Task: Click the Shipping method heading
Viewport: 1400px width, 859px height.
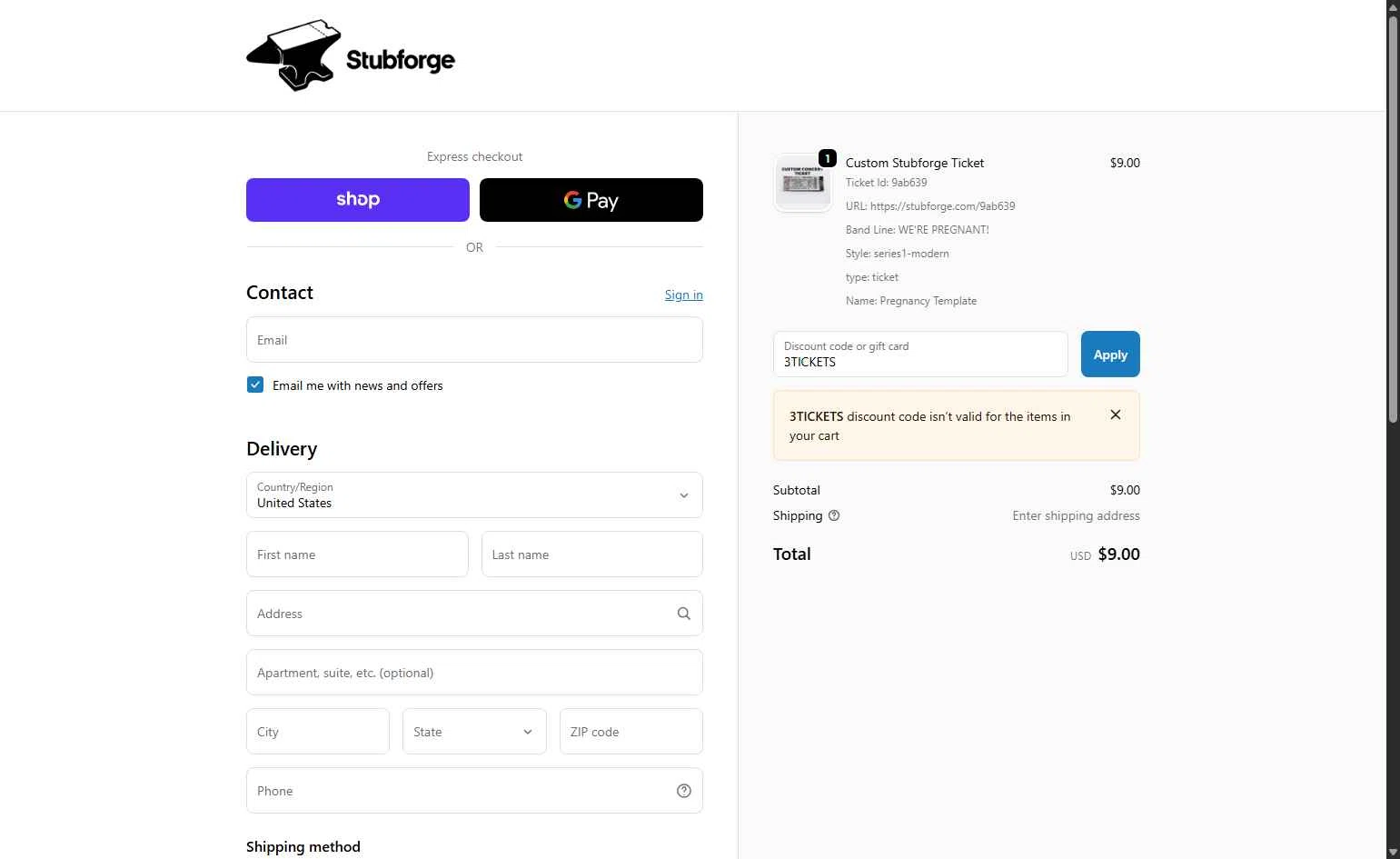Action: tap(303, 846)
